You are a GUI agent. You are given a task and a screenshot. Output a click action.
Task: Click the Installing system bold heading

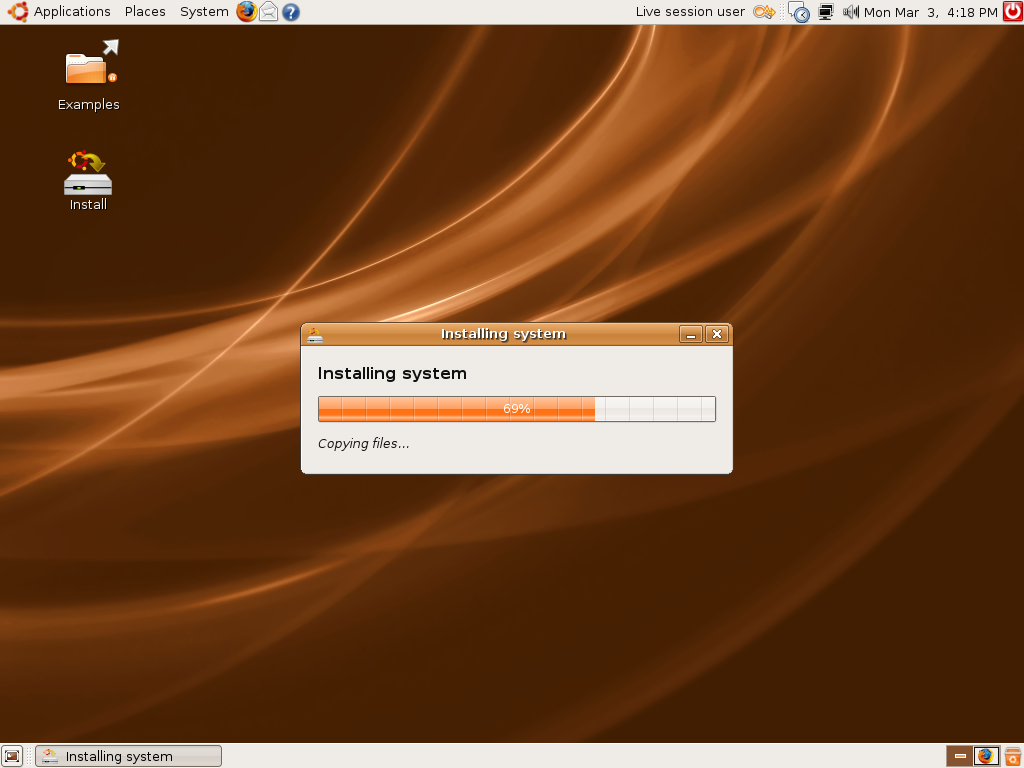(392, 374)
